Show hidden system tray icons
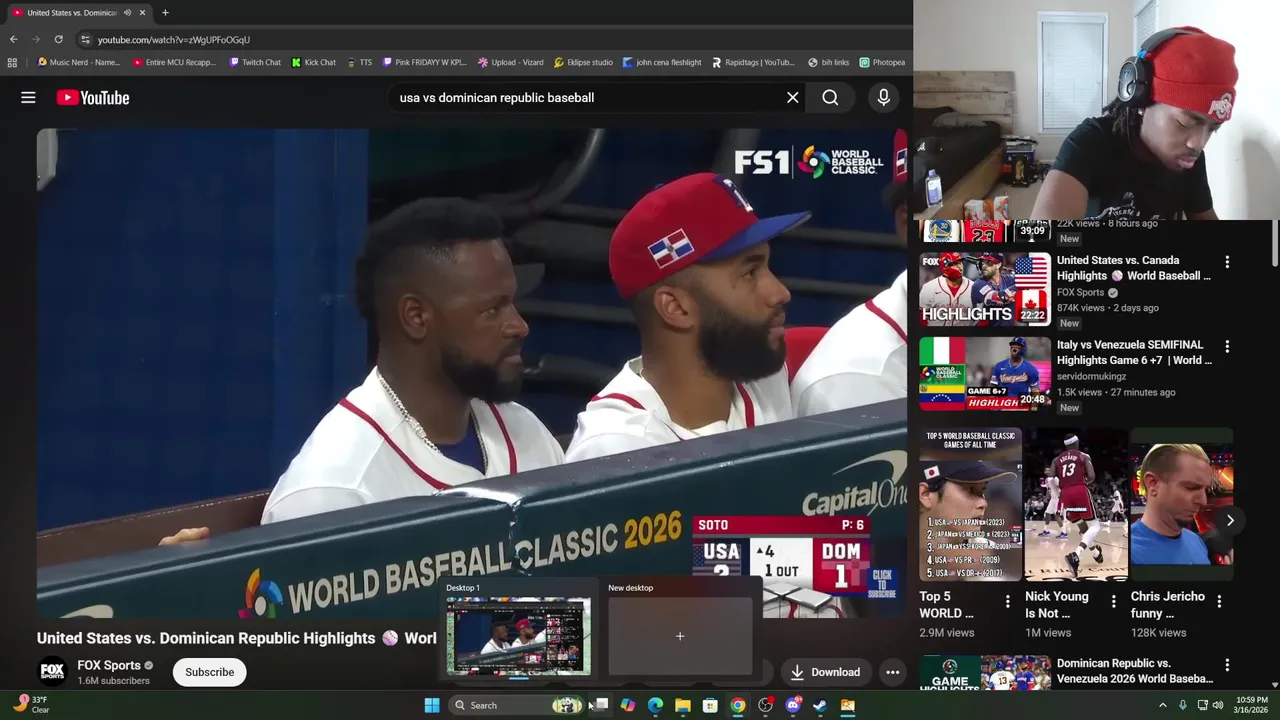1280x720 pixels. point(1162,705)
